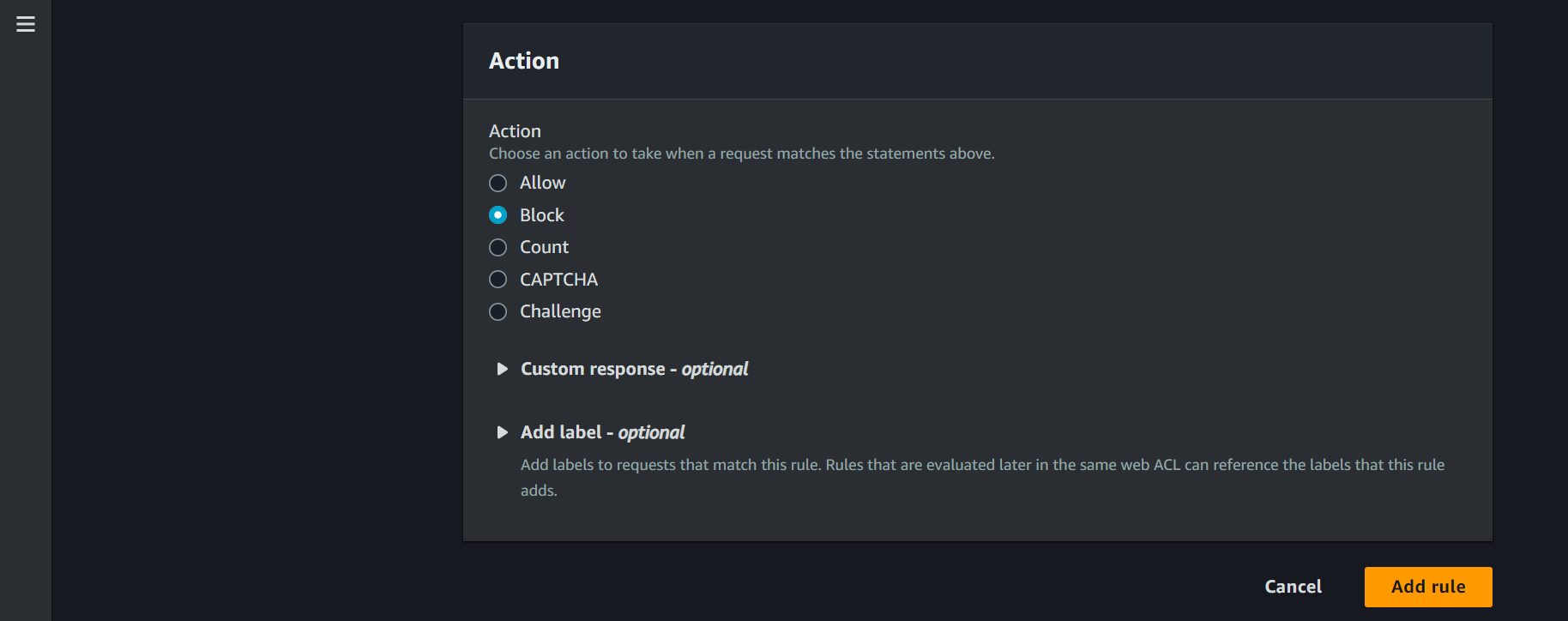This screenshot has height=621, width=1568.
Task: Click the "Allow" option label text
Action: pos(542,183)
